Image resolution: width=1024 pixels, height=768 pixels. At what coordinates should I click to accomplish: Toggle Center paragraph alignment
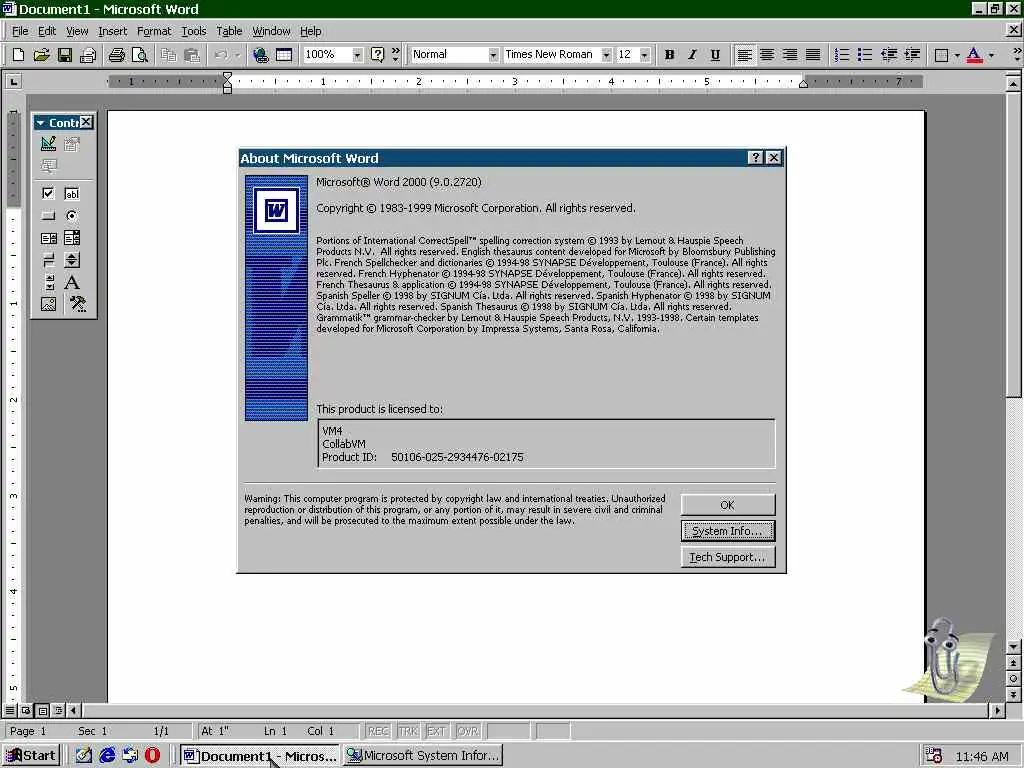click(767, 55)
